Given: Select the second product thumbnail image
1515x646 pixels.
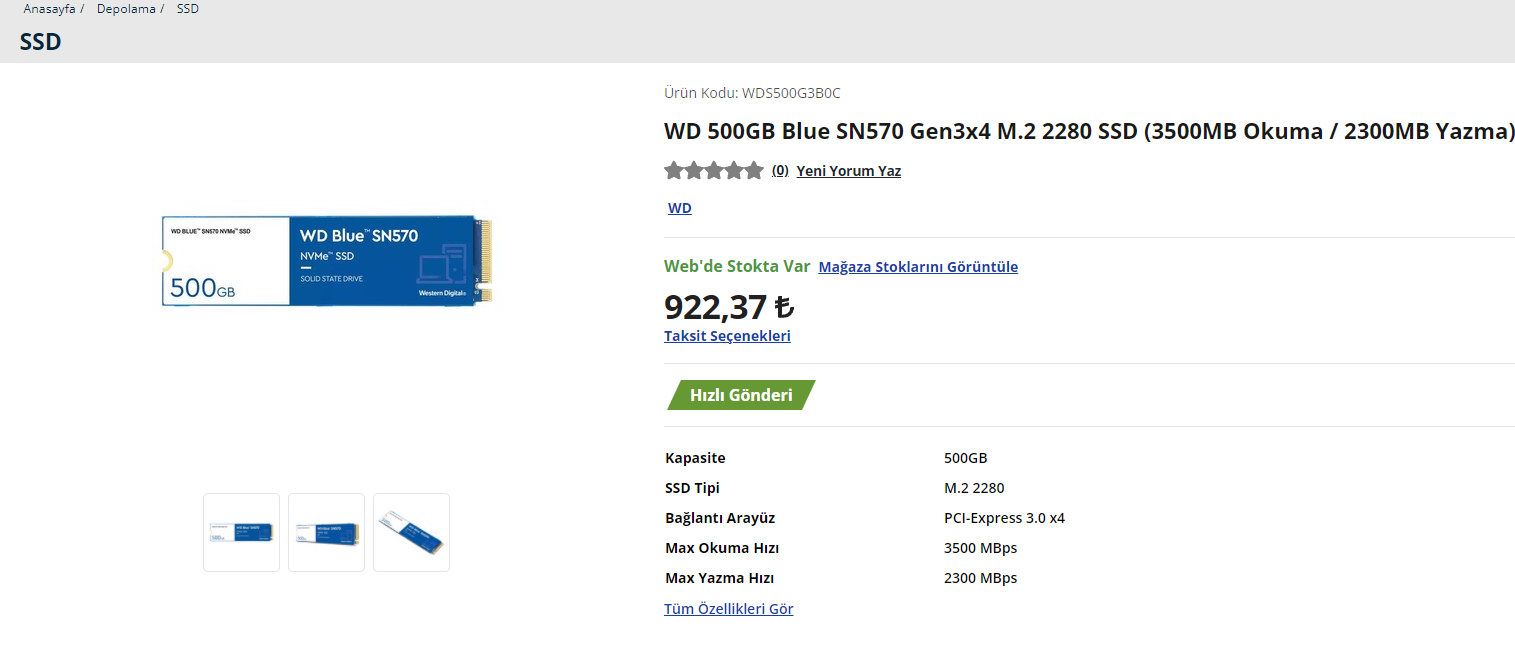Looking at the screenshot, I should tap(326, 532).
